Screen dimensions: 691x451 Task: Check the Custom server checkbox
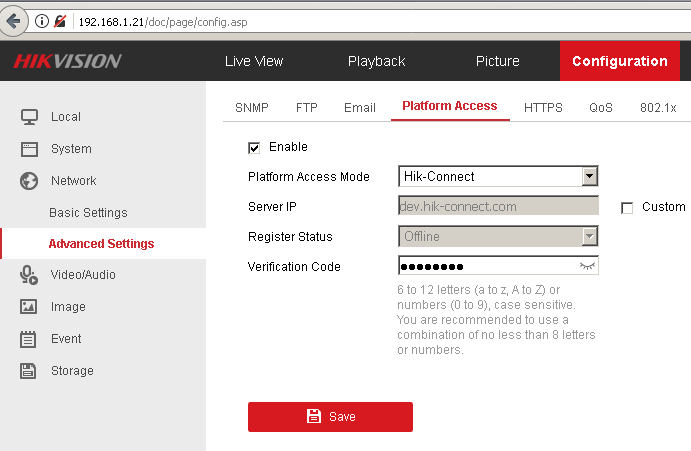627,208
